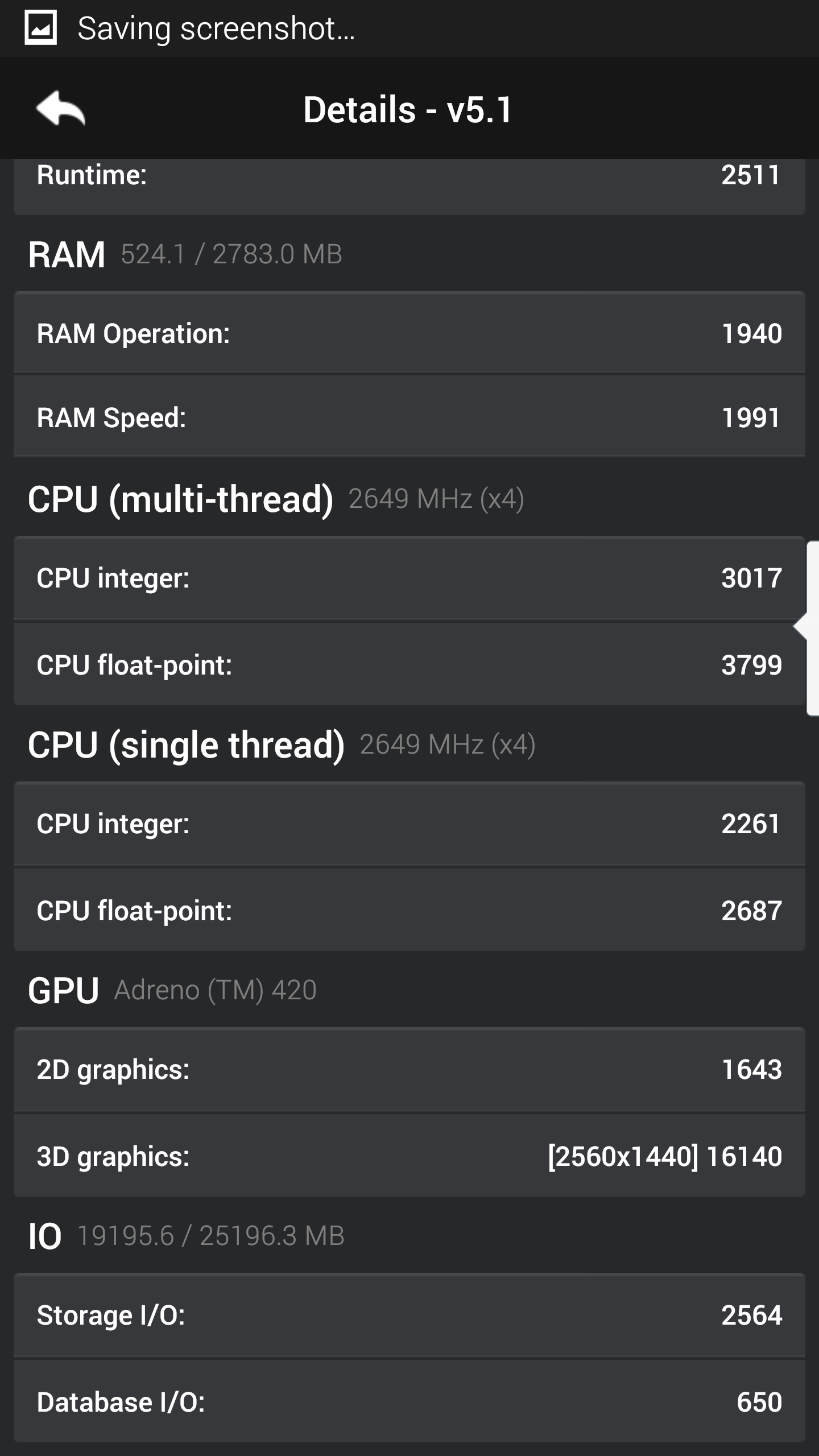Tap the GPU Adreno 420 header

click(172, 990)
